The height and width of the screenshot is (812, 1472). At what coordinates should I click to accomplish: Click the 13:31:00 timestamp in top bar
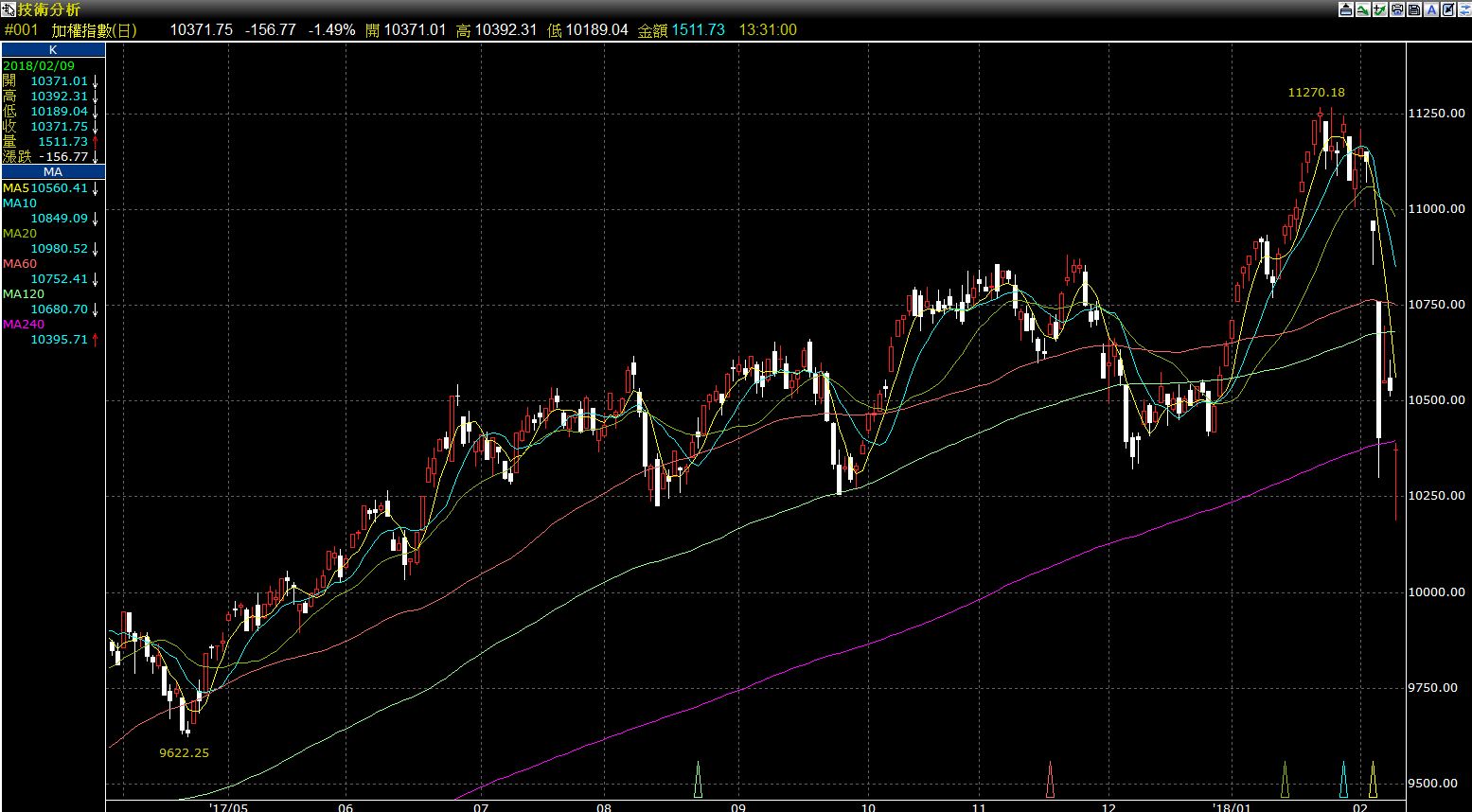[x=768, y=29]
